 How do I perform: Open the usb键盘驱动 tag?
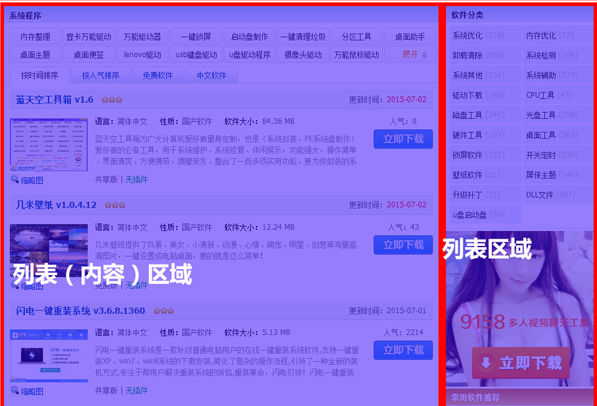click(x=196, y=55)
